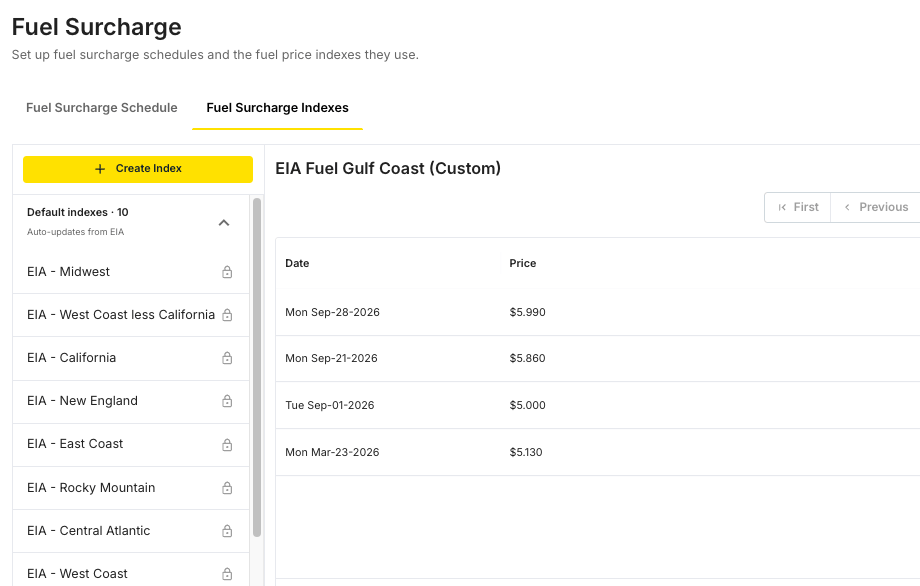Image resolution: width=920 pixels, height=586 pixels.
Task: Open the Fuel Surcharge Indexes tab
Action: click(278, 107)
